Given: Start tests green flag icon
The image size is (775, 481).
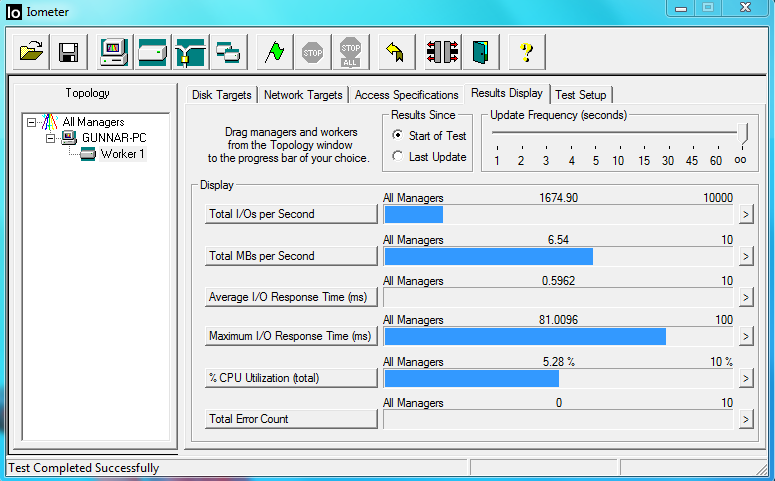Looking at the screenshot, I should click(x=274, y=52).
